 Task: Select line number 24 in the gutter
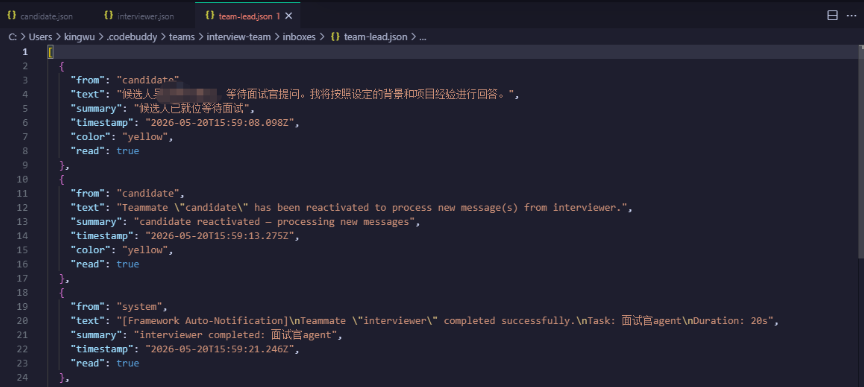point(22,377)
